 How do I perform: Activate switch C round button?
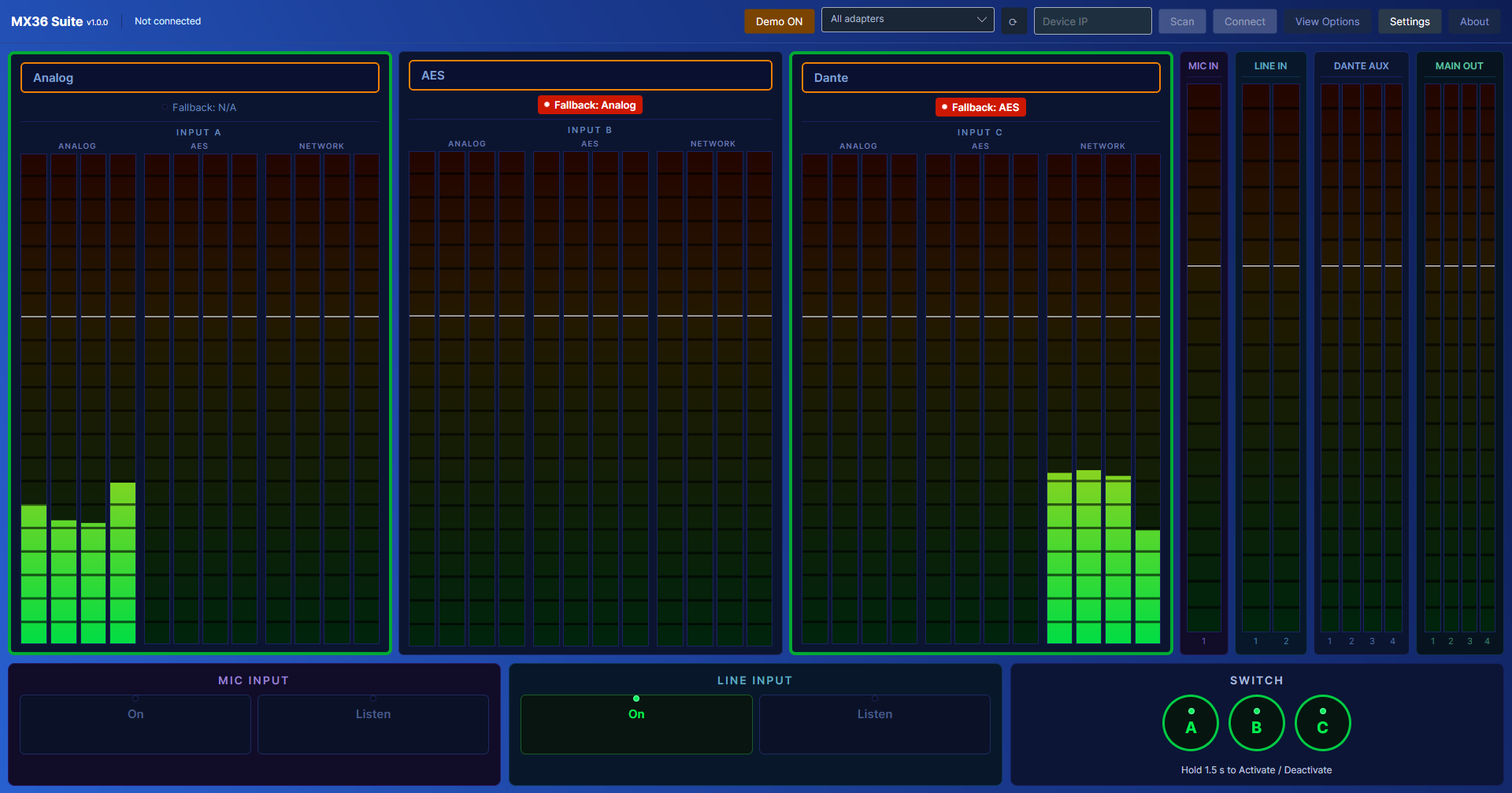tap(1323, 723)
